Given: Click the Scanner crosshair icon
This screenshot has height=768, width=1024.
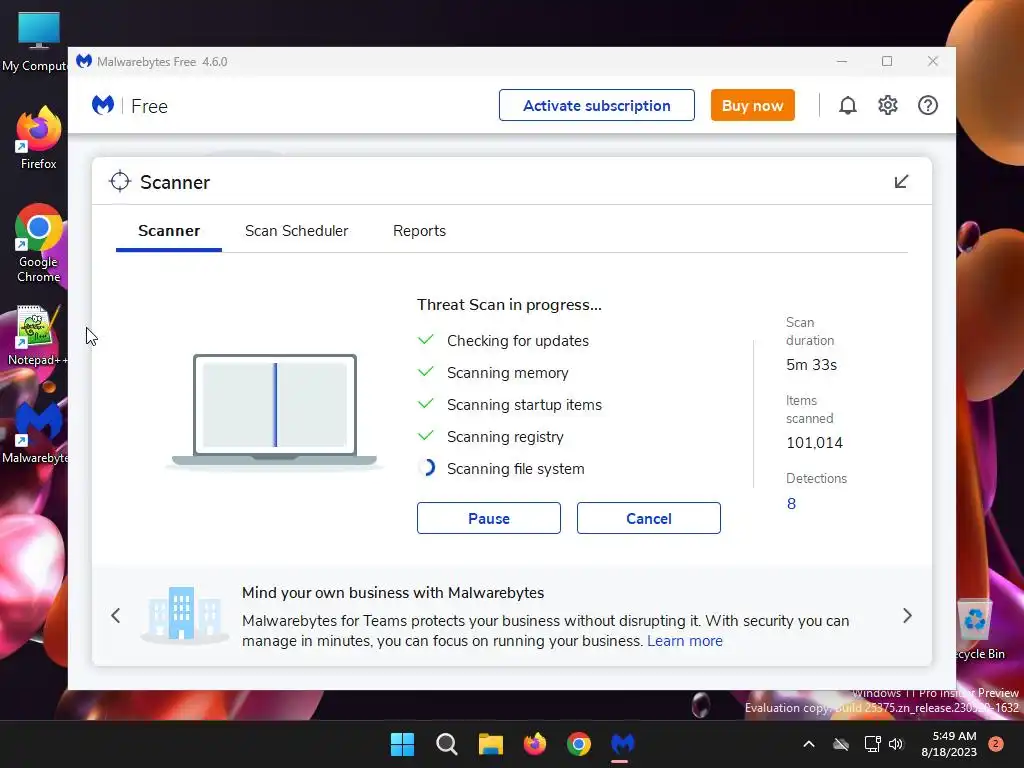Looking at the screenshot, I should pos(120,182).
